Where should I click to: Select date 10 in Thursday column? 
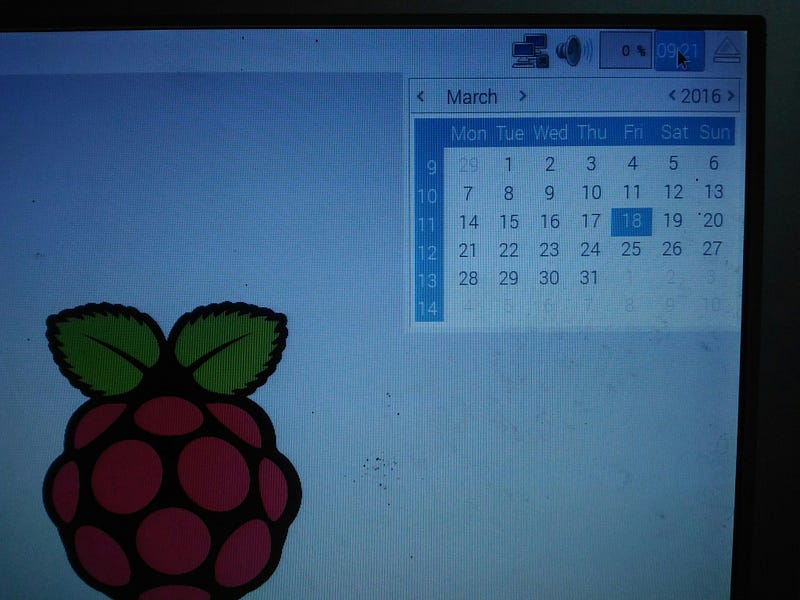tap(591, 192)
